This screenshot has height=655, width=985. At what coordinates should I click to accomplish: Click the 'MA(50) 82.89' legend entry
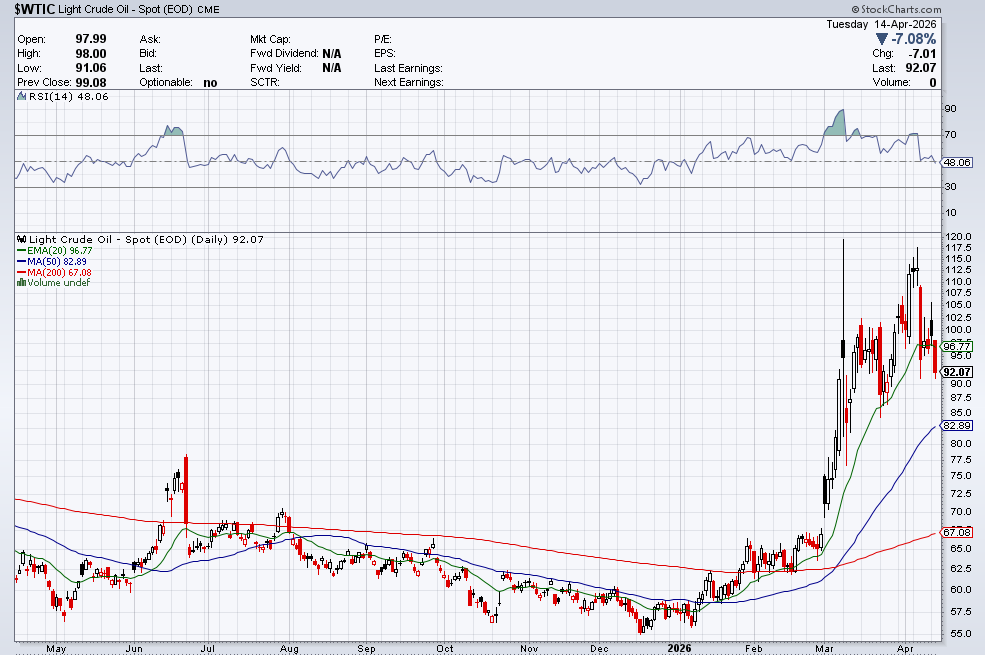tap(57, 261)
